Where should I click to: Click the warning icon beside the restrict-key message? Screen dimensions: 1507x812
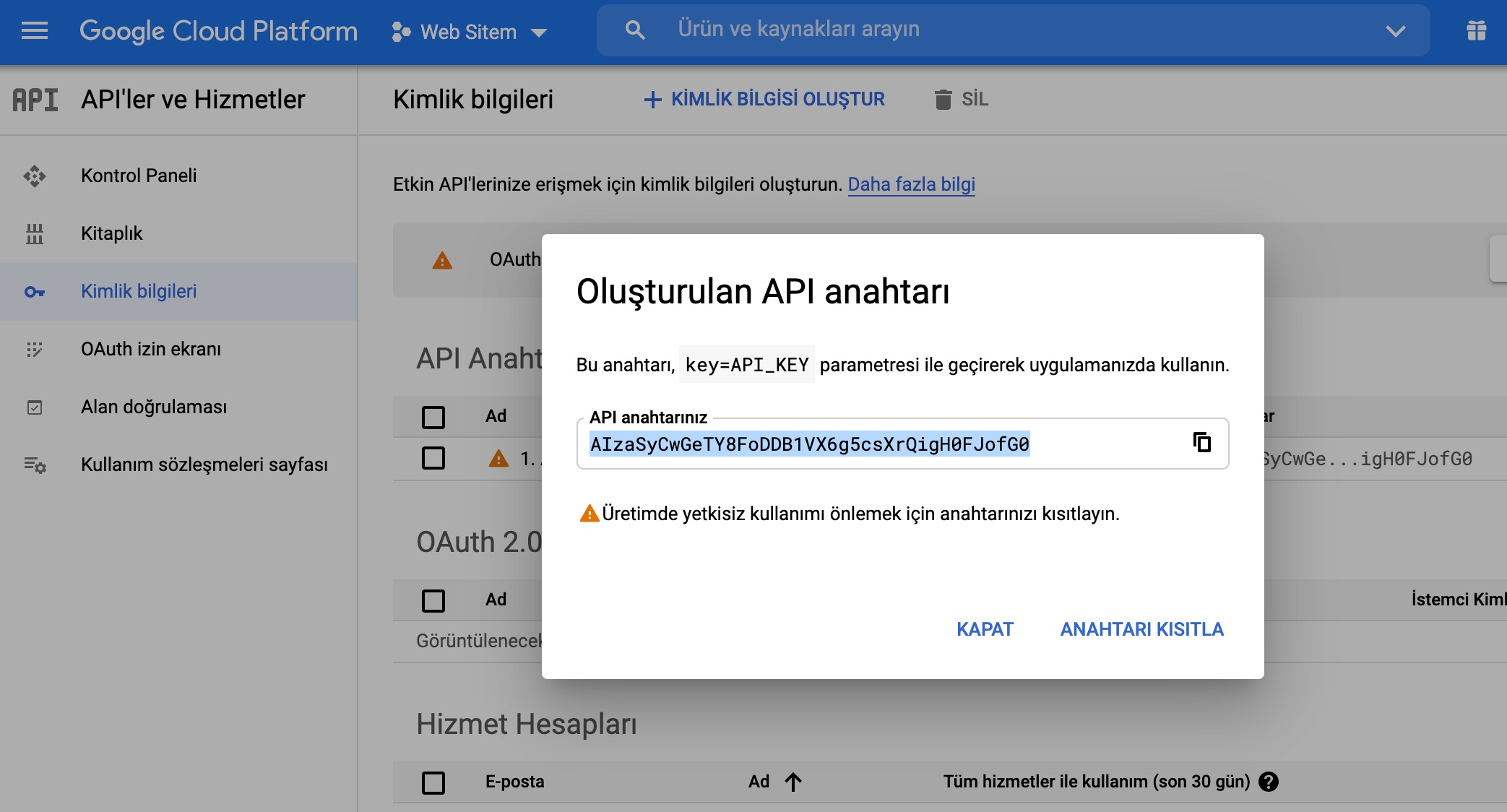(x=590, y=514)
